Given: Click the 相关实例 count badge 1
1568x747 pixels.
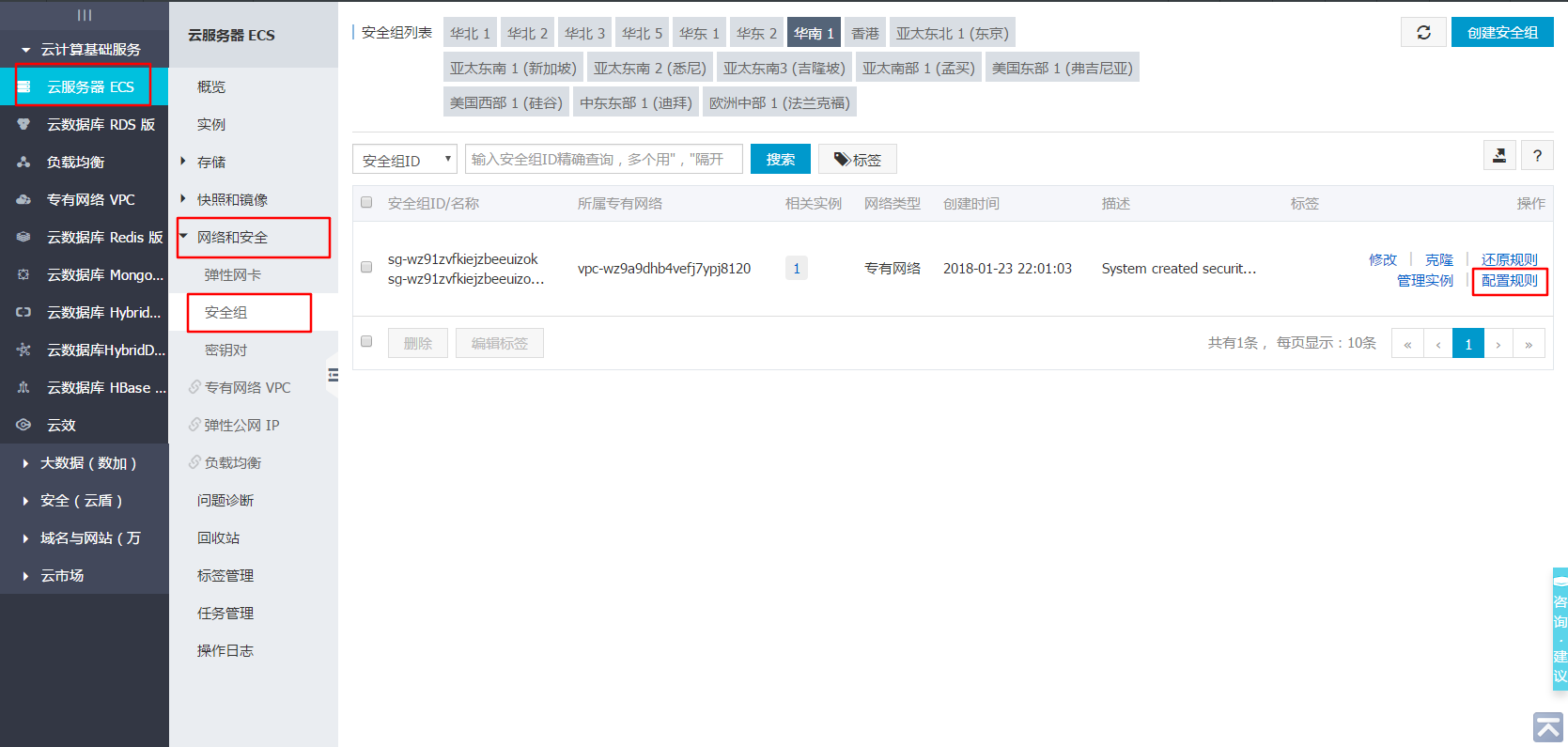Looking at the screenshot, I should point(797,269).
